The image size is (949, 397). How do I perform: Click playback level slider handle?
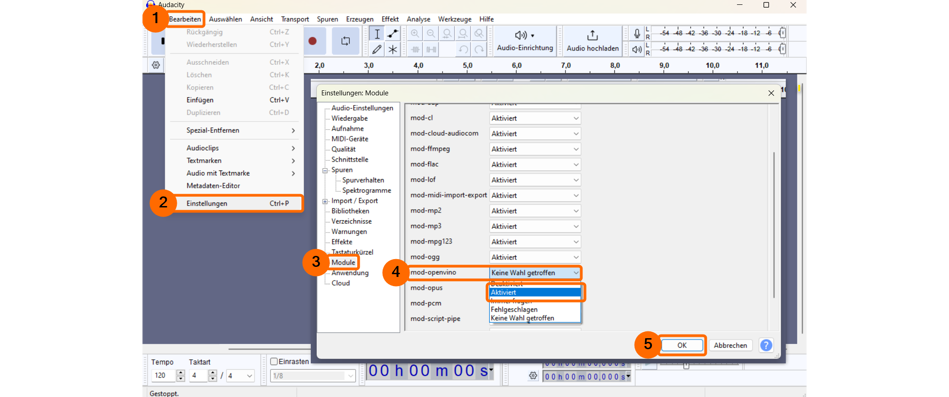783,50
